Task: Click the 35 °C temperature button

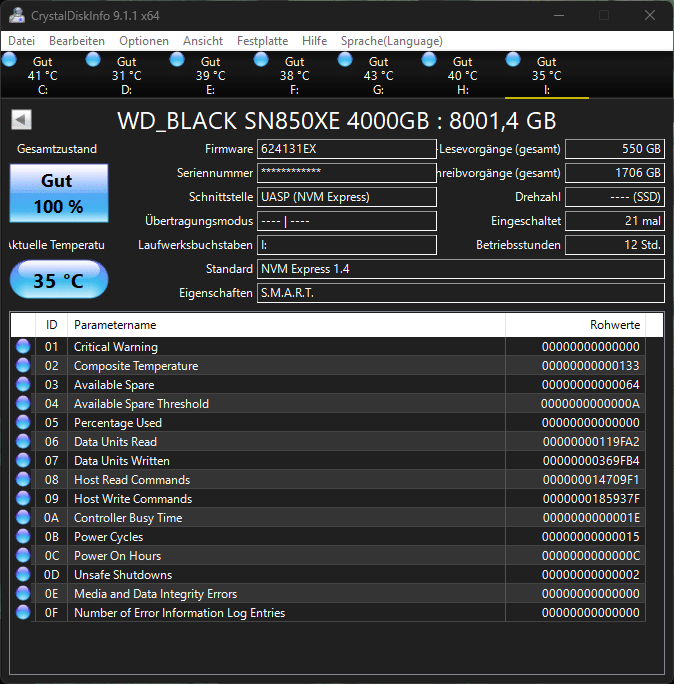Action: [58, 281]
